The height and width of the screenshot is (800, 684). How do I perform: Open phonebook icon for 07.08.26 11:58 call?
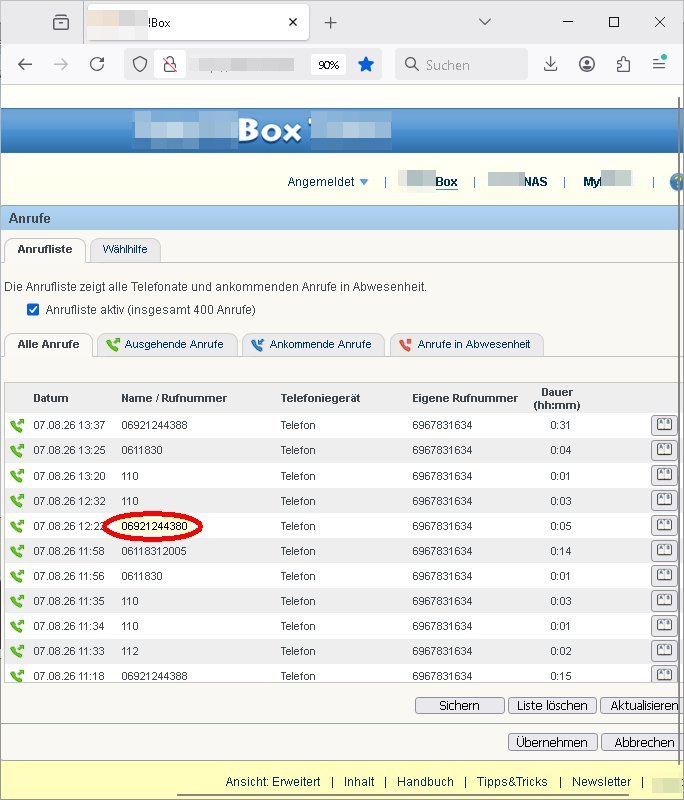[664, 551]
